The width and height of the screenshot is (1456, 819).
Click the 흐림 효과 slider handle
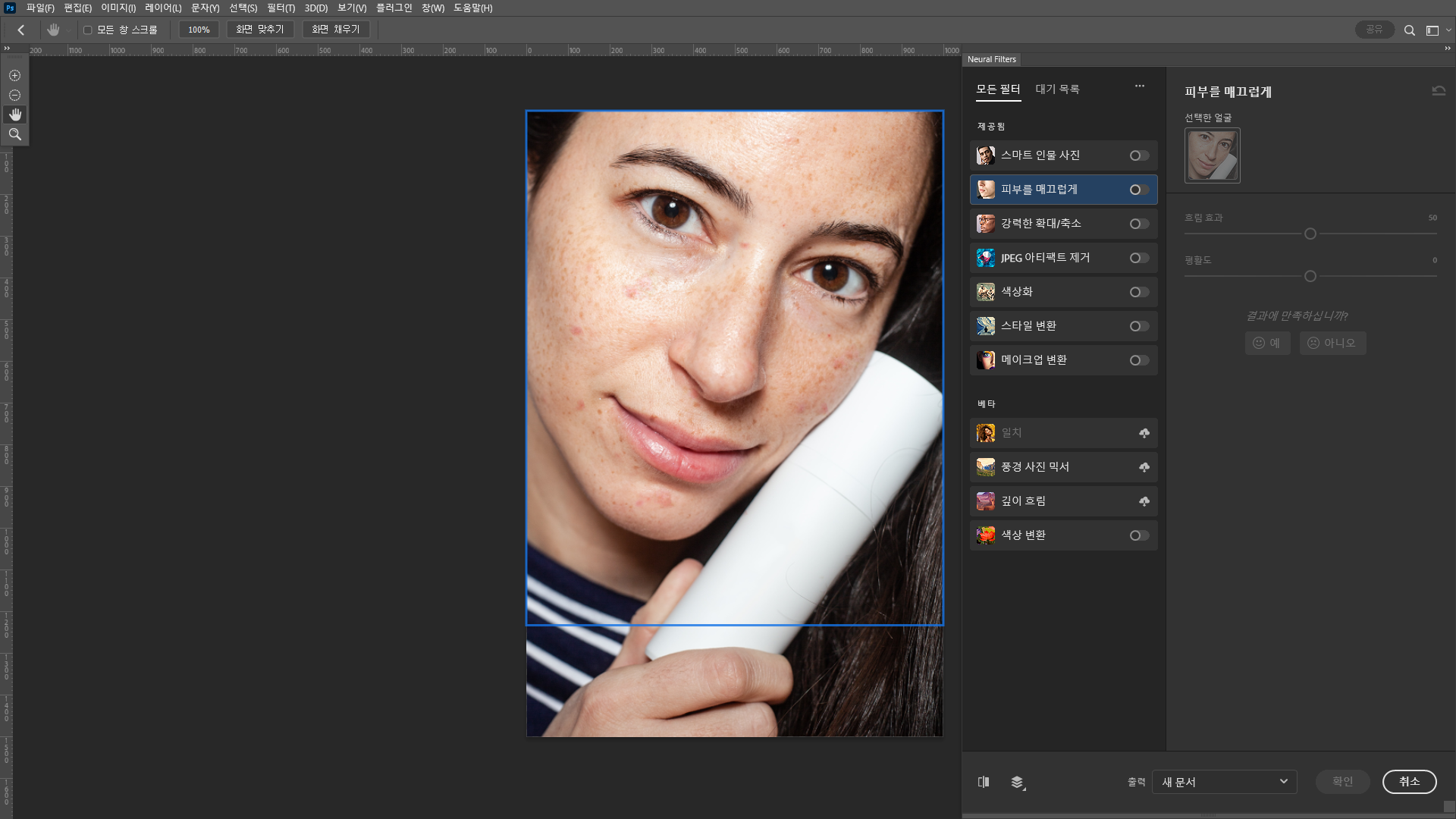(x=1310, y=234)
